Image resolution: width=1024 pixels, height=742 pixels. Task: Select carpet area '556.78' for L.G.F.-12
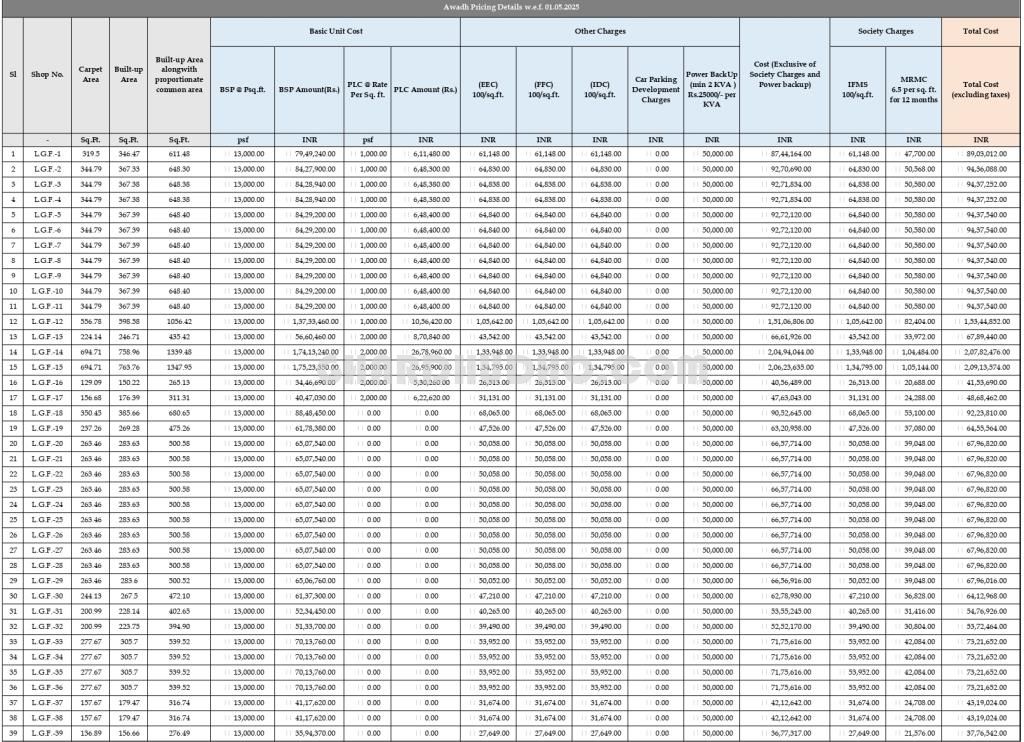pos(90,321)
